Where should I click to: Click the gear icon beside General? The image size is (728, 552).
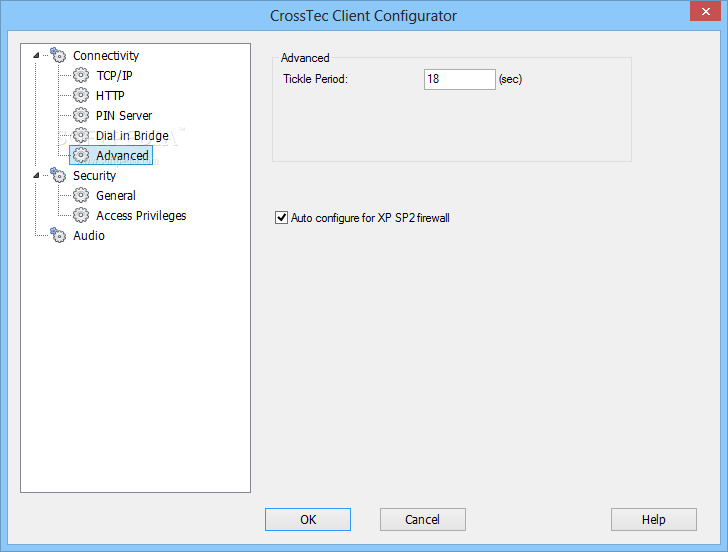click(81, 195)
